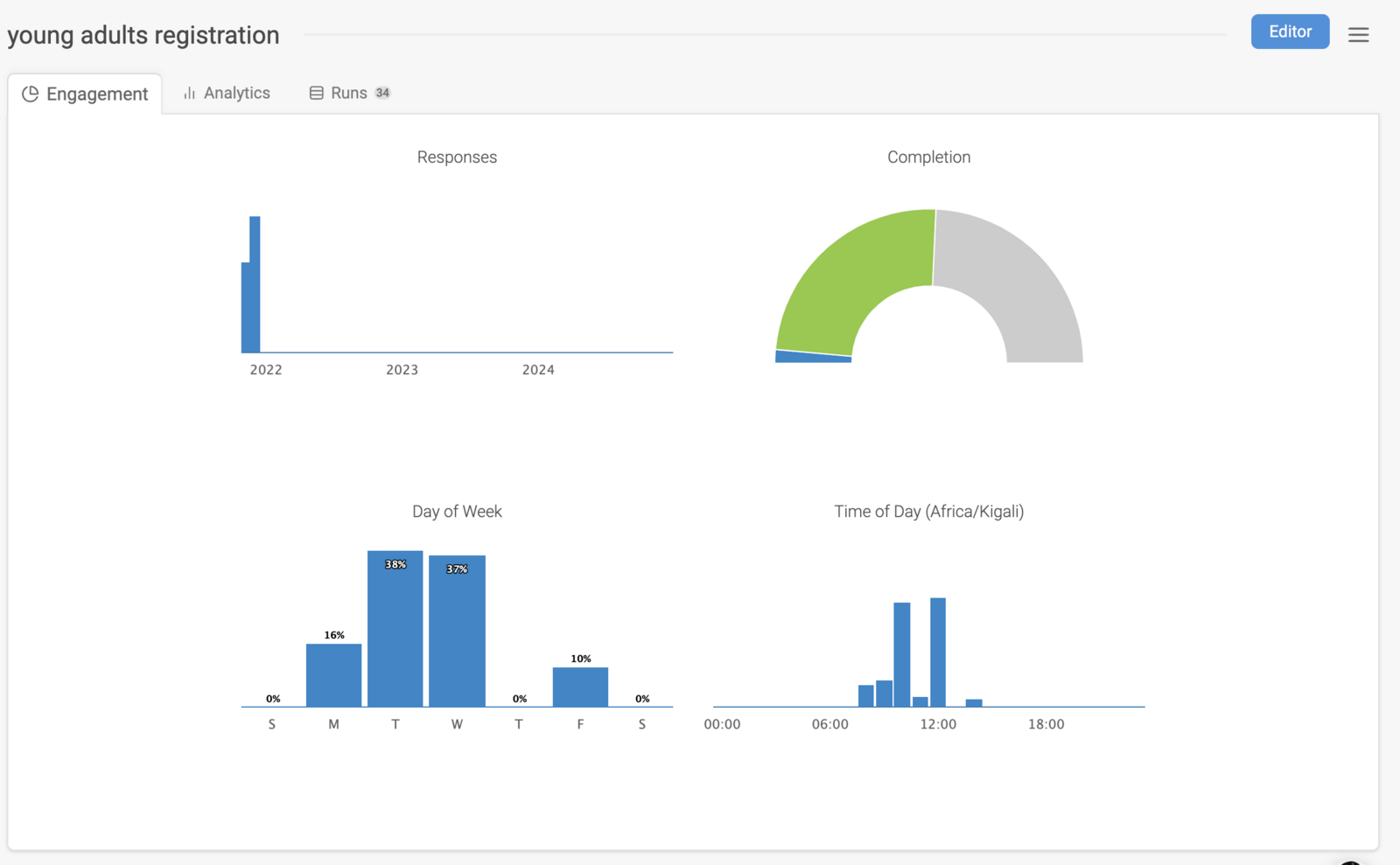Switch to the Analytics tab
The height and width of the screenshot is (865, 1400).
[227, 93]
